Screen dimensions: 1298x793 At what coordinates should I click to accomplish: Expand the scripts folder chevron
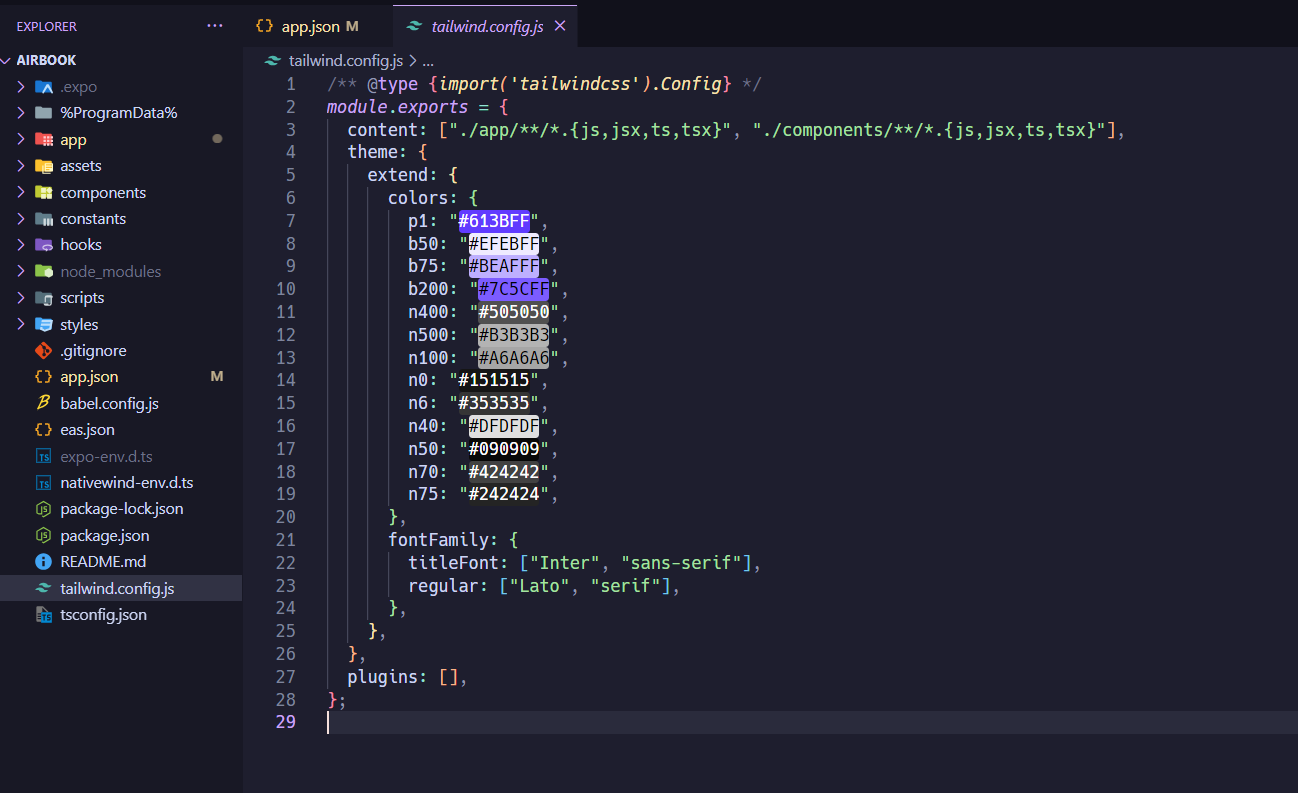click(x=21, y=298)
